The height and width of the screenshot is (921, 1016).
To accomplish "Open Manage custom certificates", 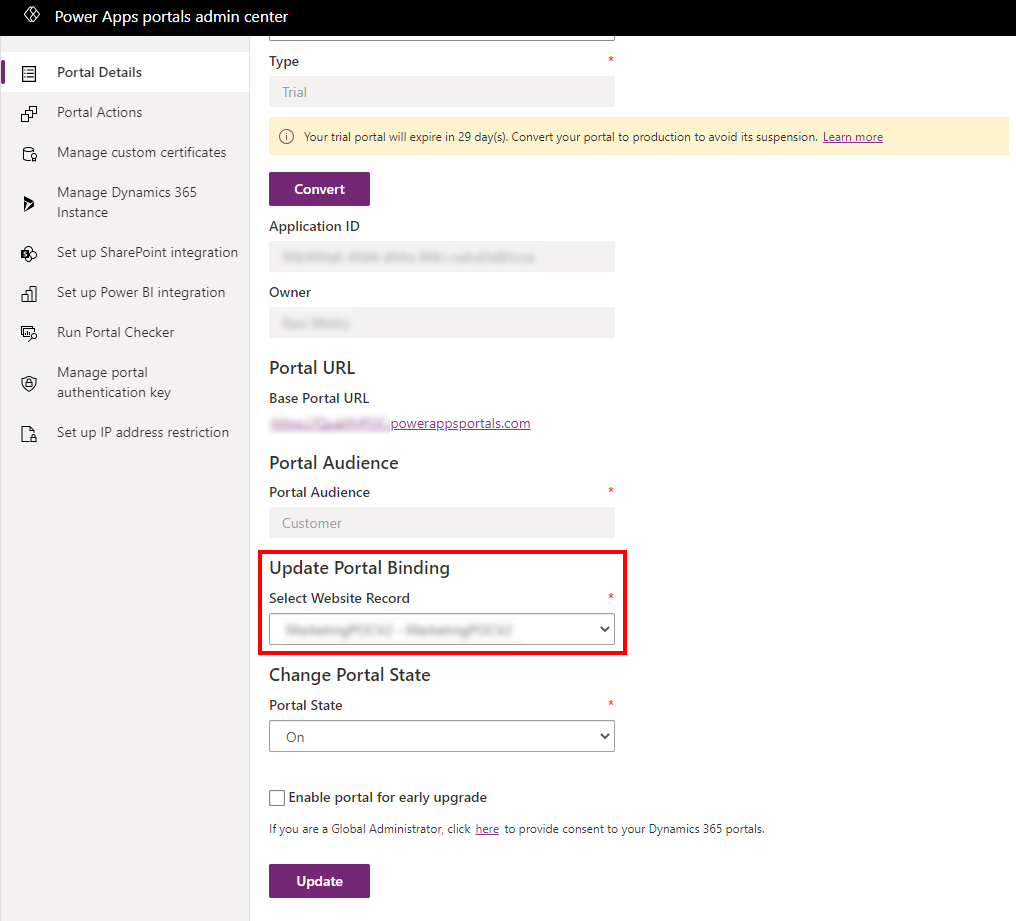I will [141, 152].
